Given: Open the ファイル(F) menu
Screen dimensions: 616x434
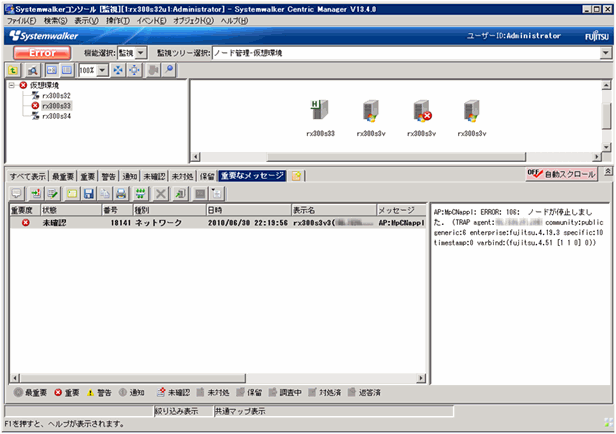Looking at the screenshot, I should pos(21,20).
